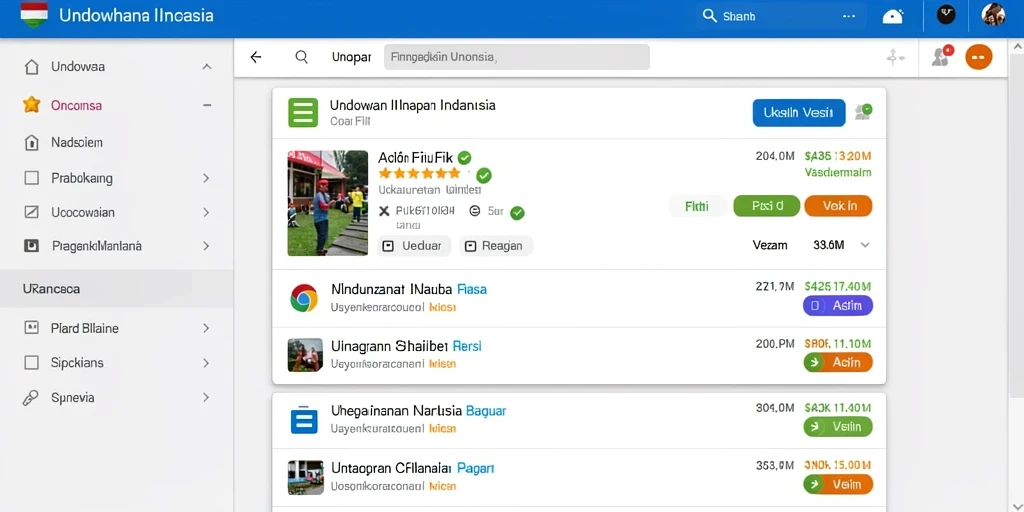This screenshot has width=1024, height=512.
Task: Click the green Ptsi d button
Action: click(767, 206)
